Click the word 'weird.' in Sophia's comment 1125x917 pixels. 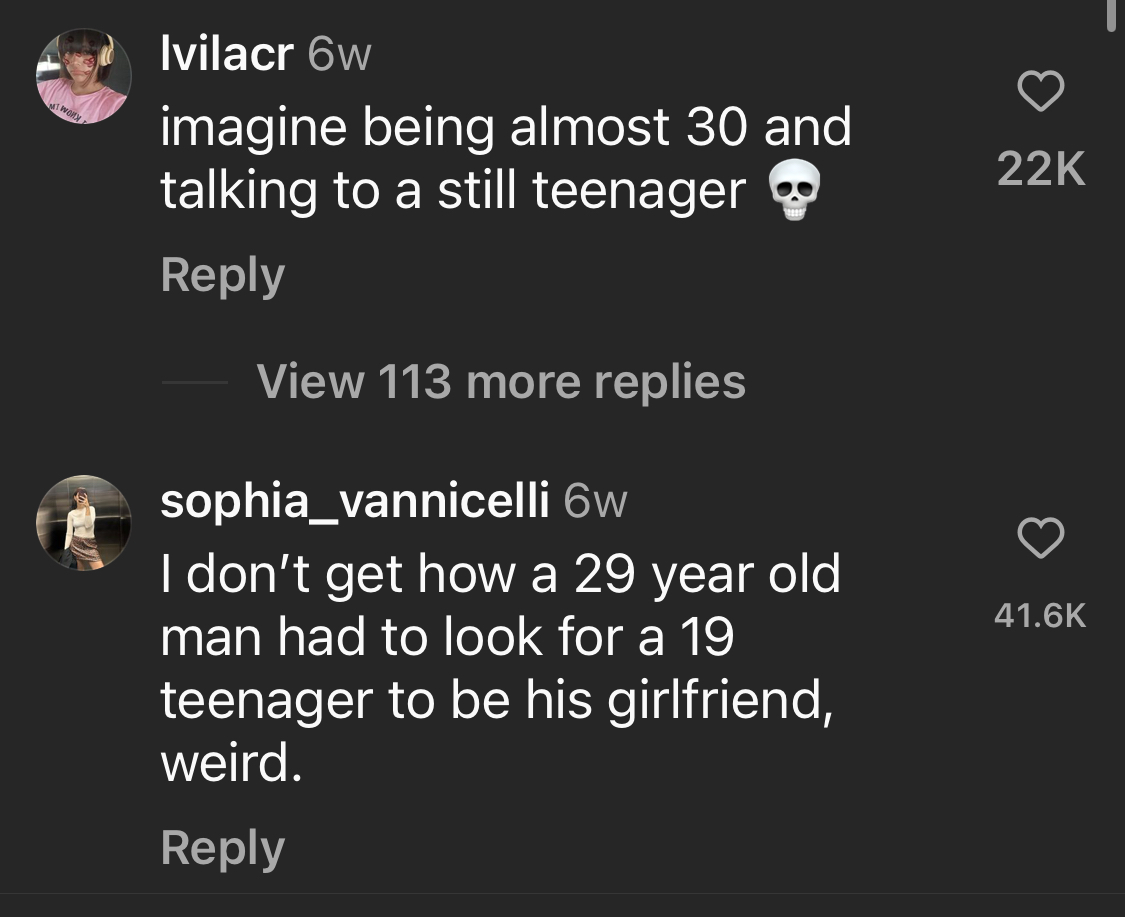[231, 762]
